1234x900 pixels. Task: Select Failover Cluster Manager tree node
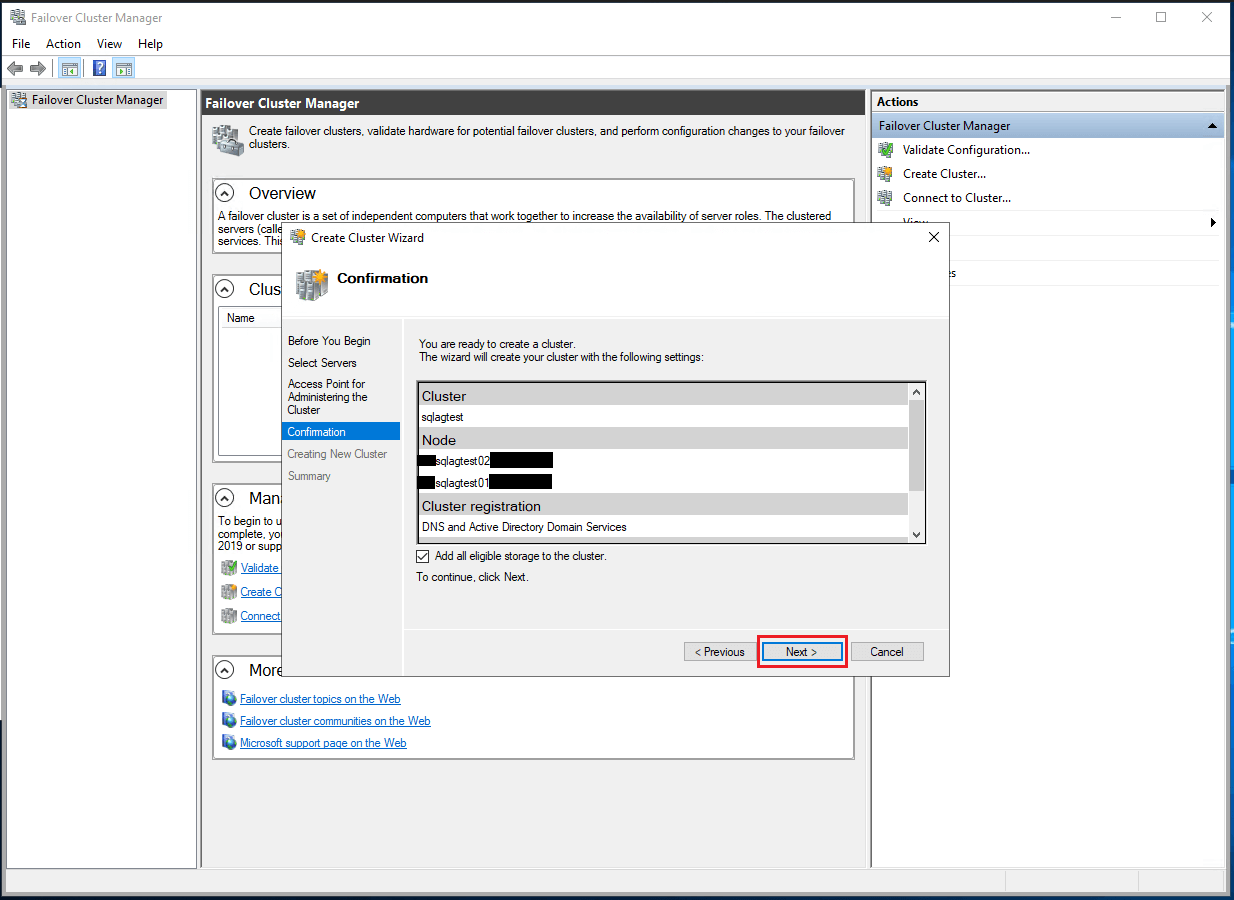pyautogui.click(x=97, y=100)
